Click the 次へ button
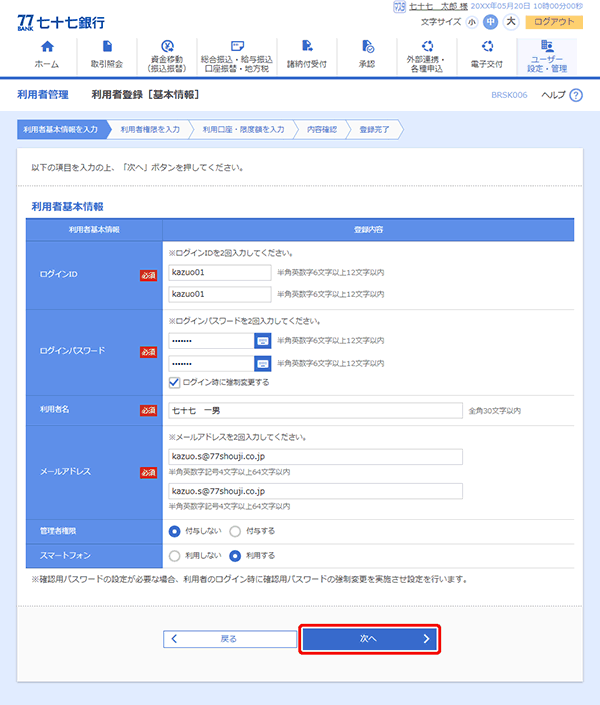Image resolution: width=600 pixels, height=705 pixels. 369,639
